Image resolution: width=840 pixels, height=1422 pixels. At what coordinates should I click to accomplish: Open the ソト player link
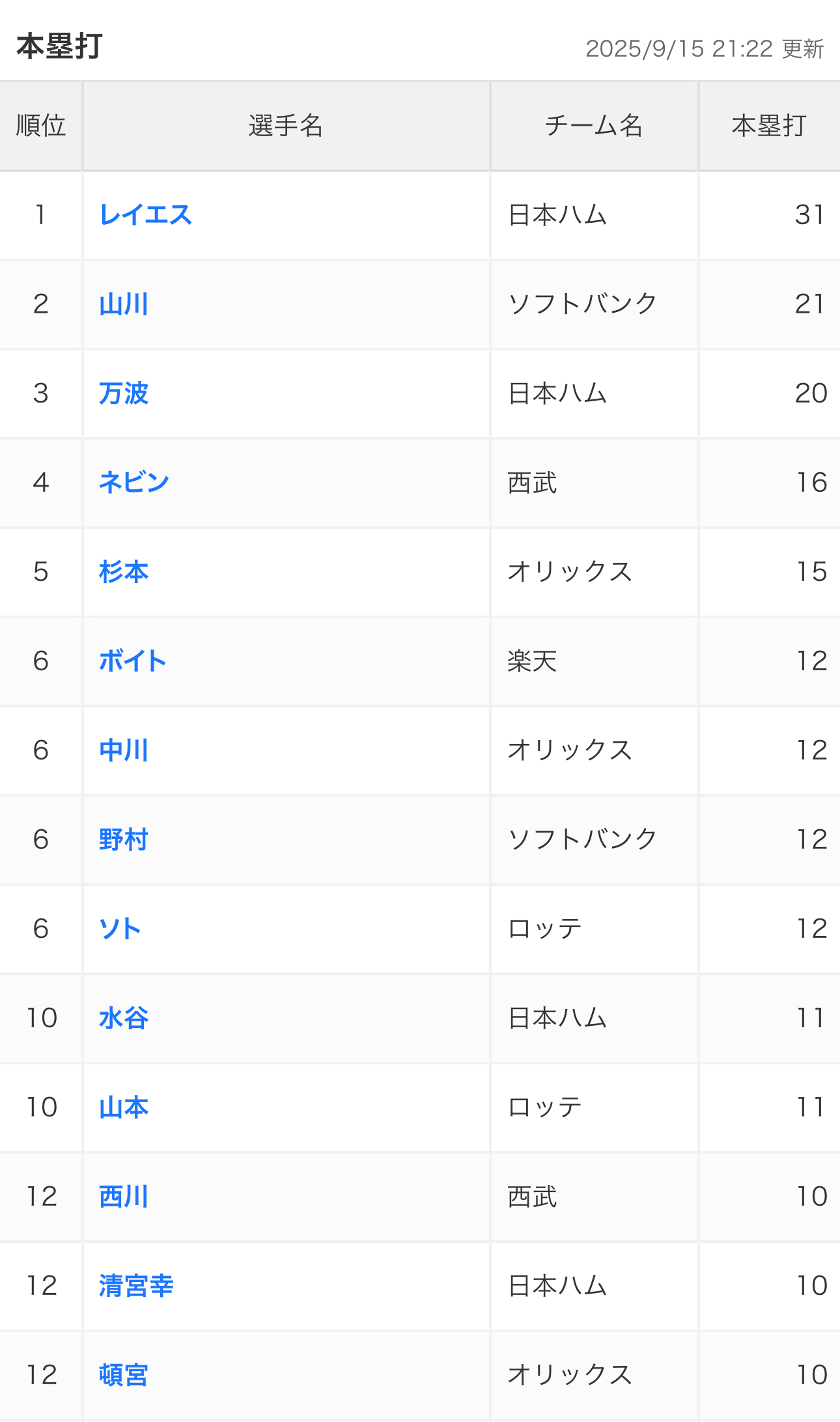120,929
